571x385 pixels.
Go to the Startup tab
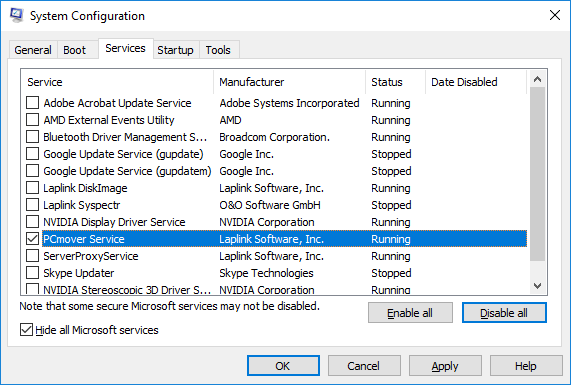[x=175, y=50]
